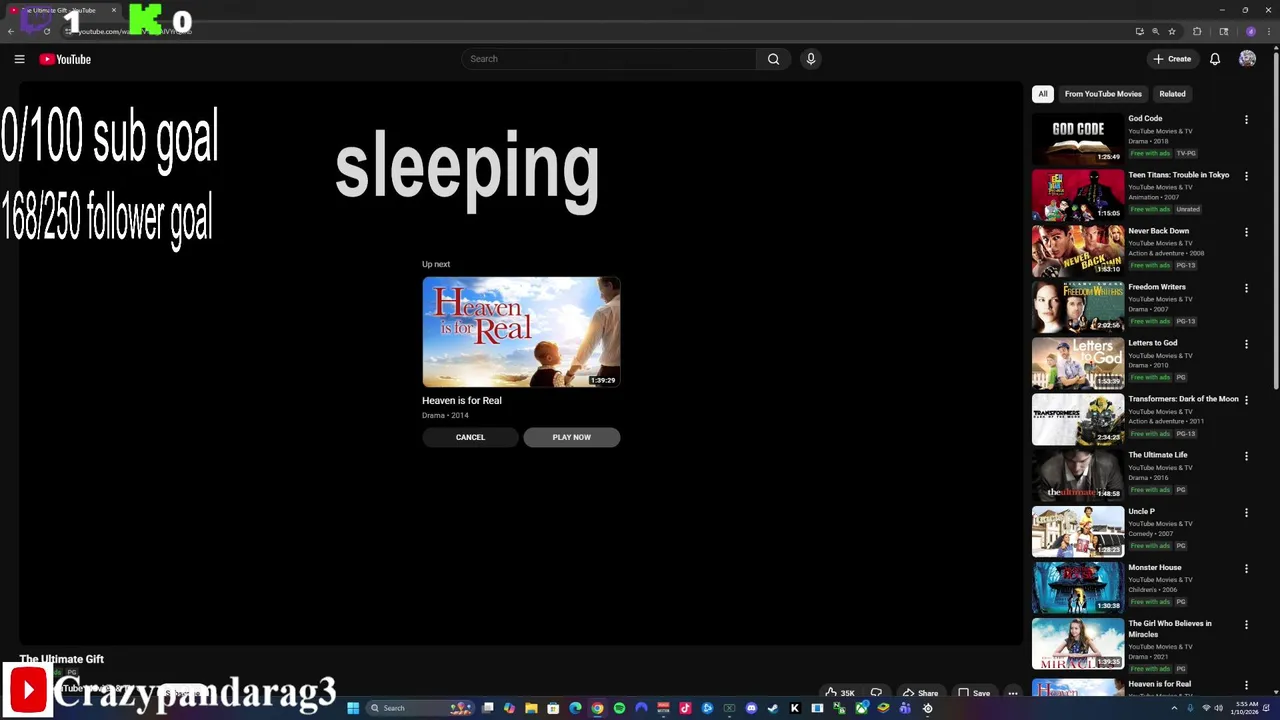Open the browser side panel icon
The image size is (1280, 720).
(x=1223, y=31)
